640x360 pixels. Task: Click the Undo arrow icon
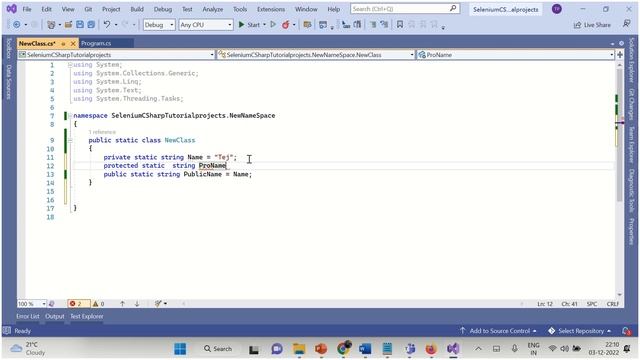click(107, 25)
